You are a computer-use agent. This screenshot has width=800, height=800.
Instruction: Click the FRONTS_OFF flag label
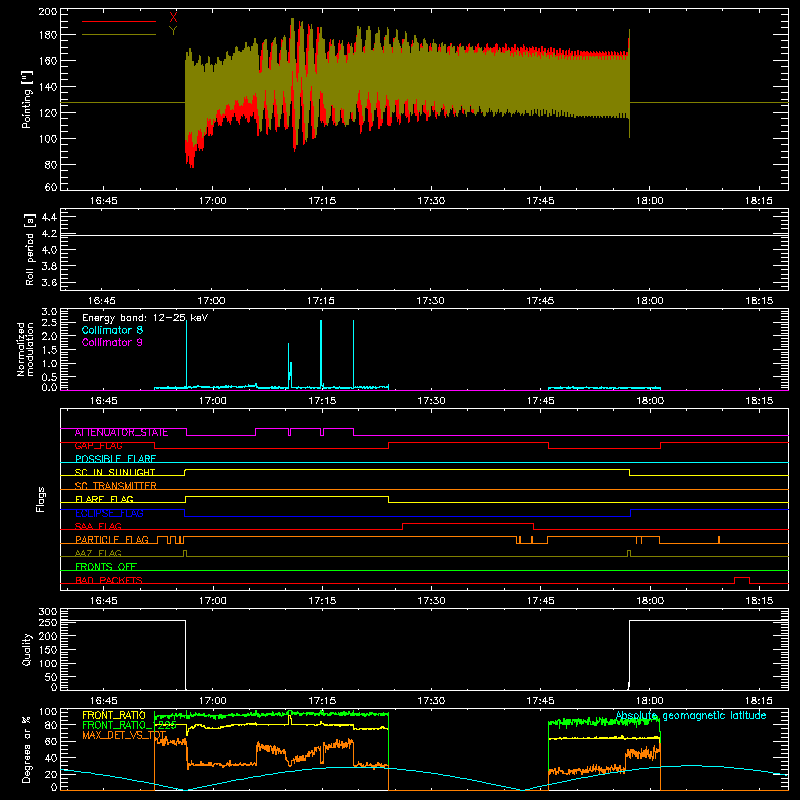pyautogui.click(x=106, y=567)
